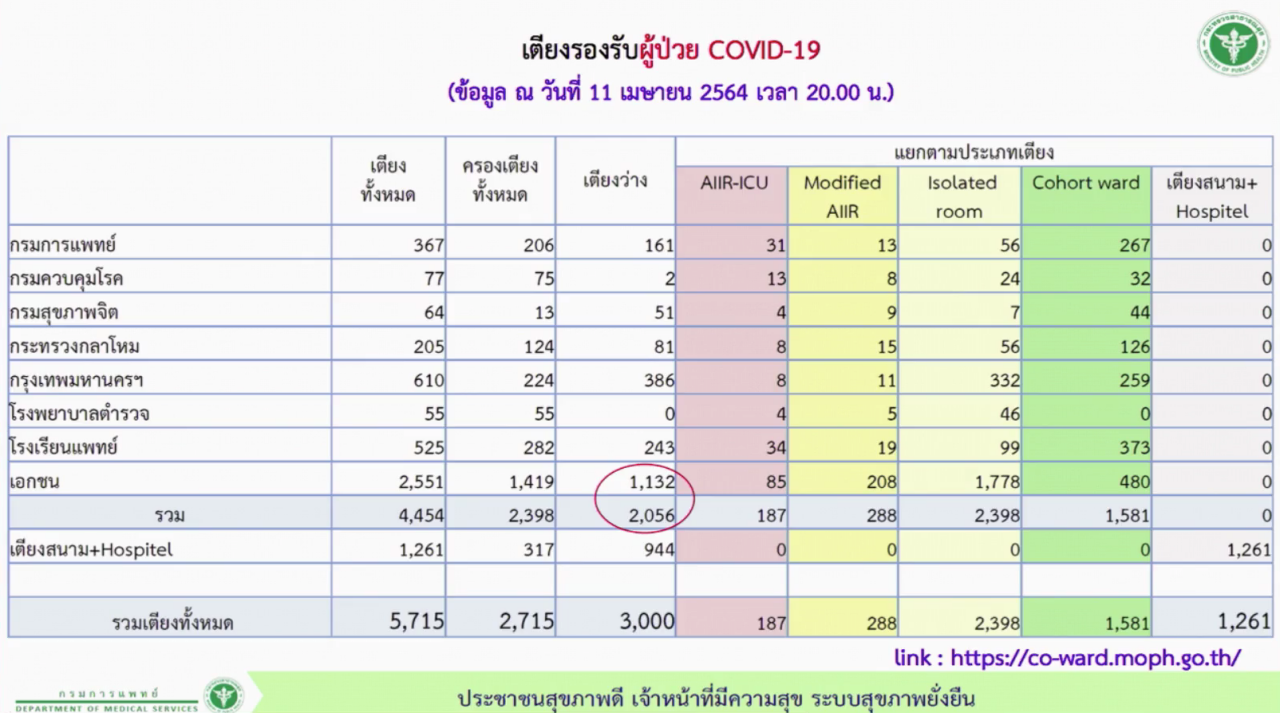Click the COVID-19 slide title text

point(671,50)
